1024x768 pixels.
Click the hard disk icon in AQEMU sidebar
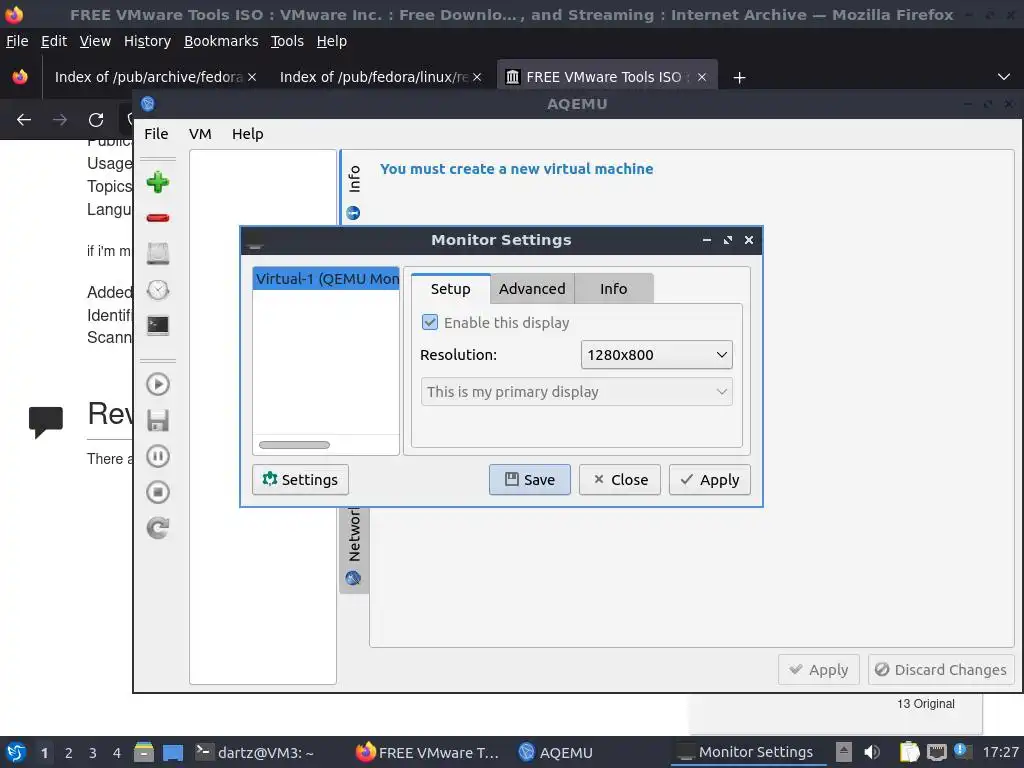157,253
